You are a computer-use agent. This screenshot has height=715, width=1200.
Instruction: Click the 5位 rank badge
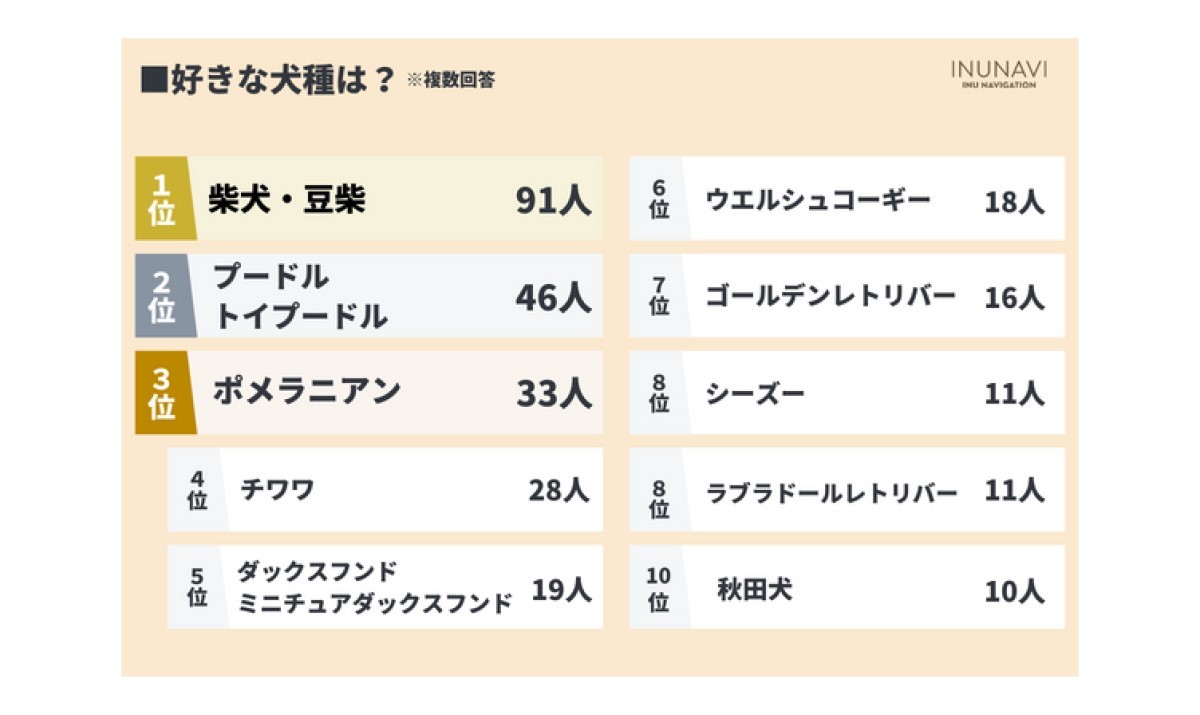coord(197,587)
